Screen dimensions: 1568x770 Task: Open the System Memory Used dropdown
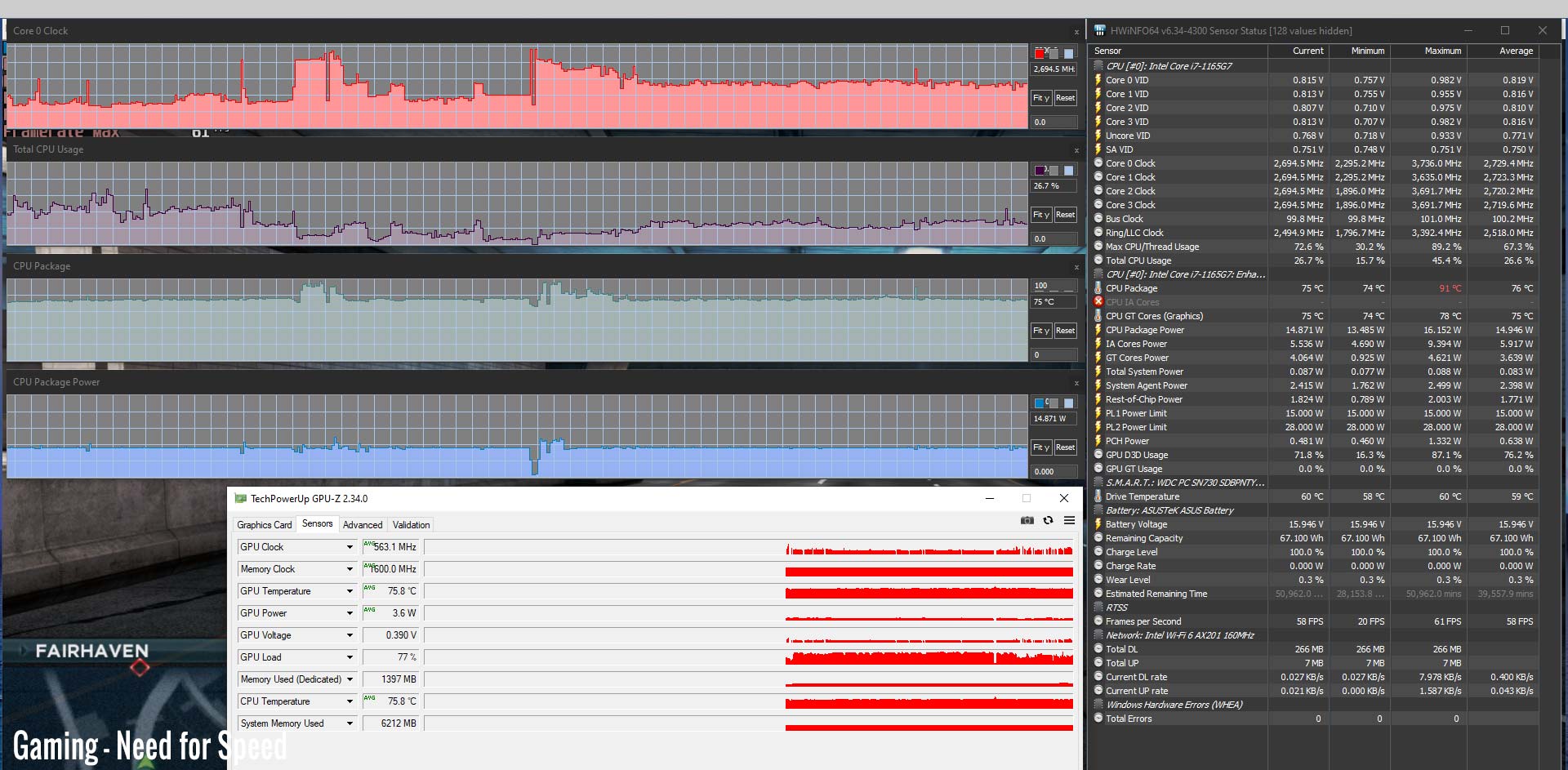(x=350, y=723)
